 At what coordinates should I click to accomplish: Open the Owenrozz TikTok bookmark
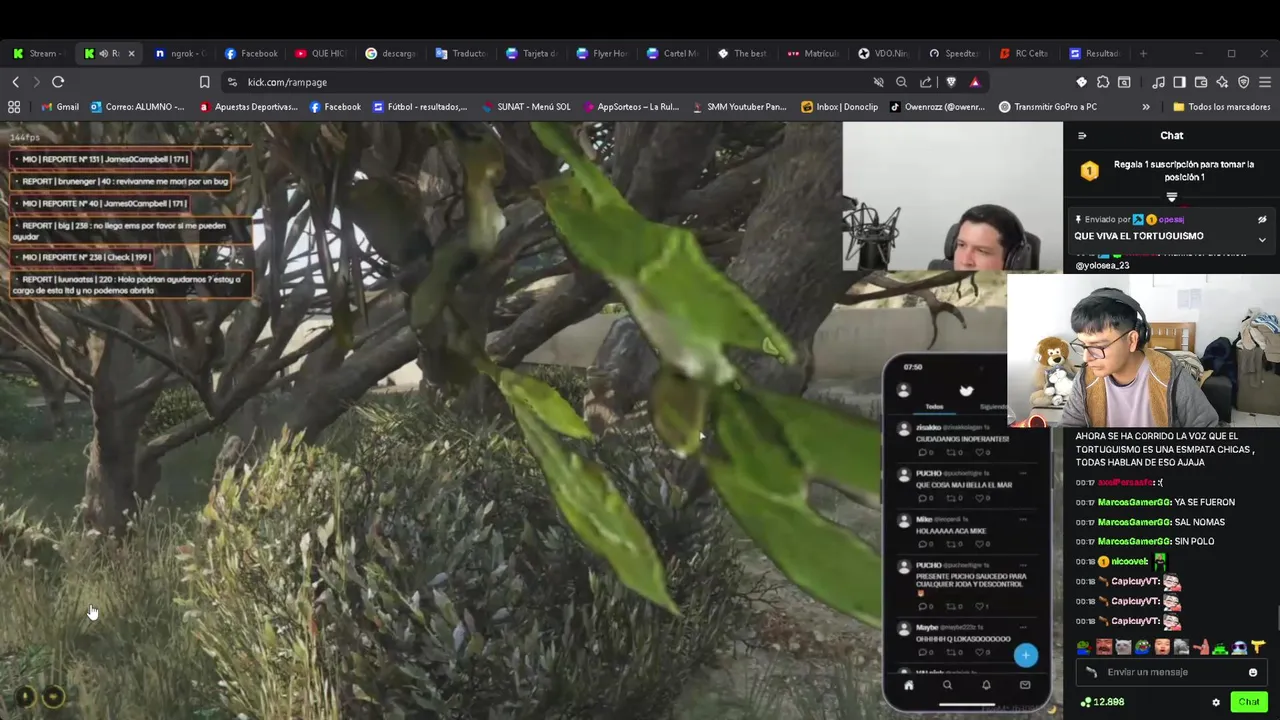coord(938,107)
